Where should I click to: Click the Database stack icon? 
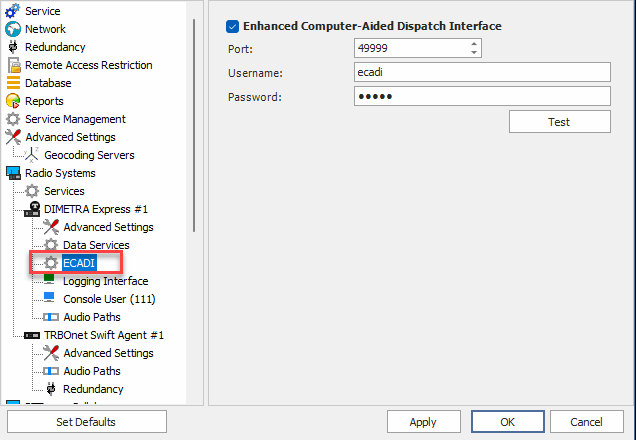[13, 83]
